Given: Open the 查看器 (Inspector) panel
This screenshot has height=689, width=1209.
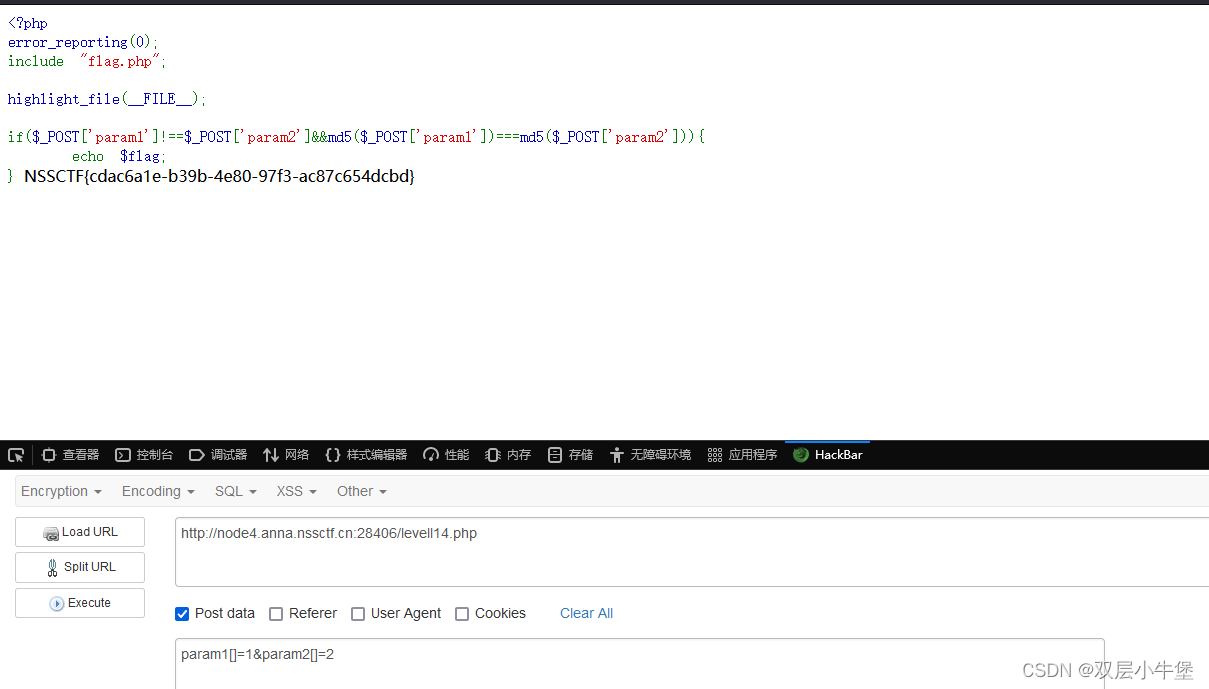Looking at the screenshot, I should (x=70, y=454).
